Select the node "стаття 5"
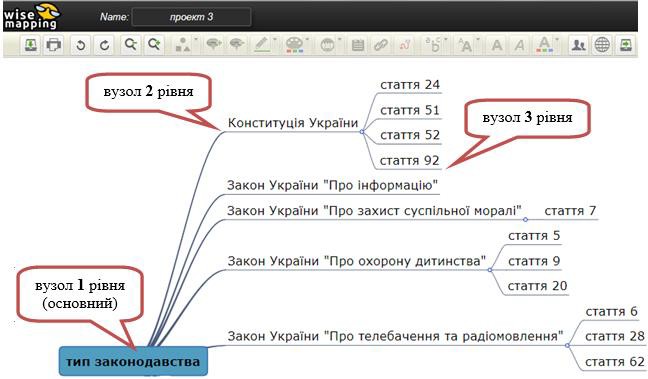This screenshot has width=648, height=379. pyautogui.click(x=534, y=236)
